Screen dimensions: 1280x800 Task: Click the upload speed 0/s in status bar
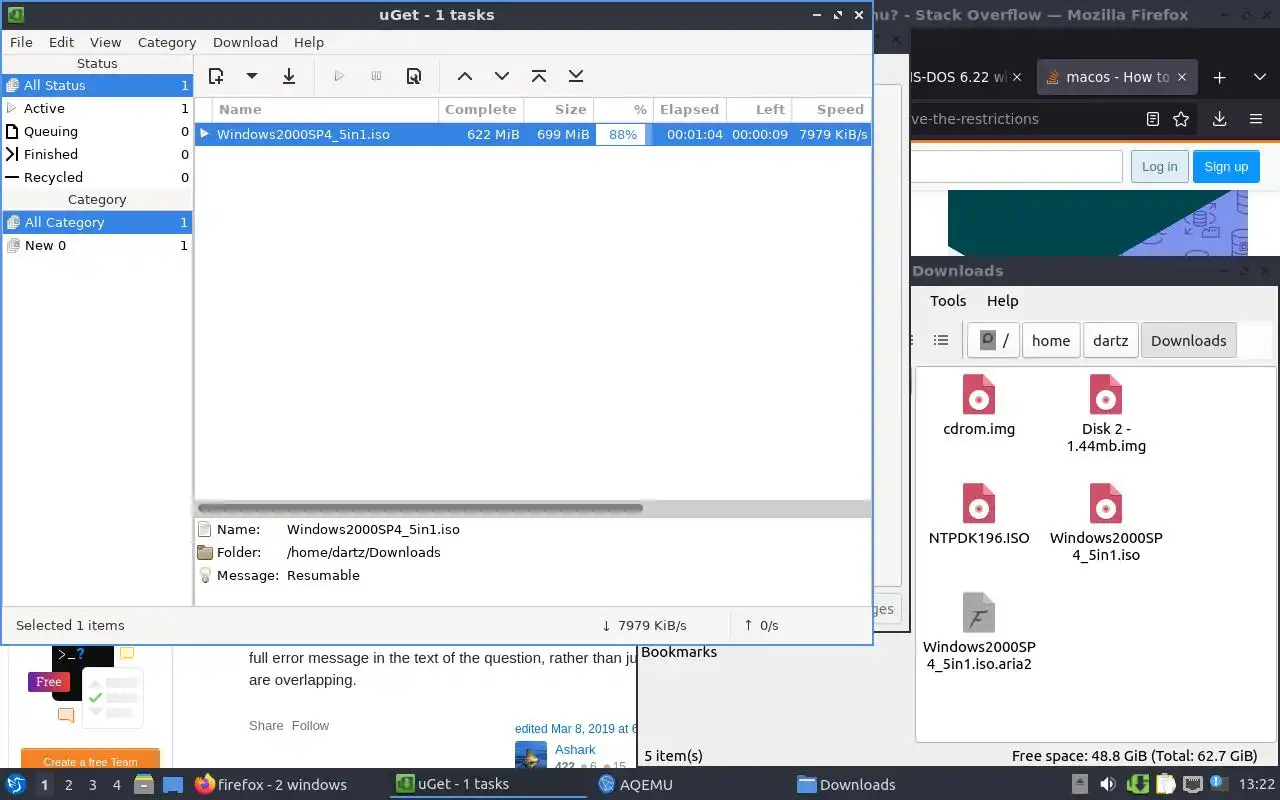pyautogui.click(x=761, y=625)
